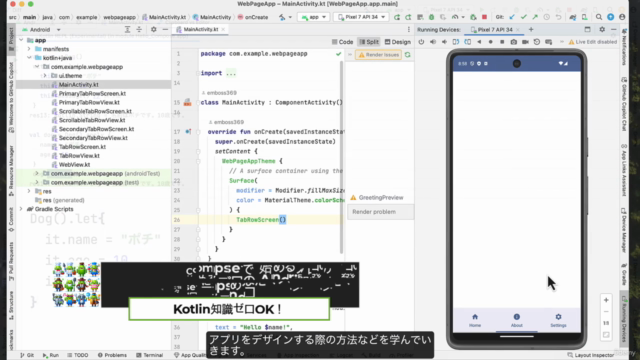Open the Terminal bottom tab
640x360 pixels.
coord(149,355)
